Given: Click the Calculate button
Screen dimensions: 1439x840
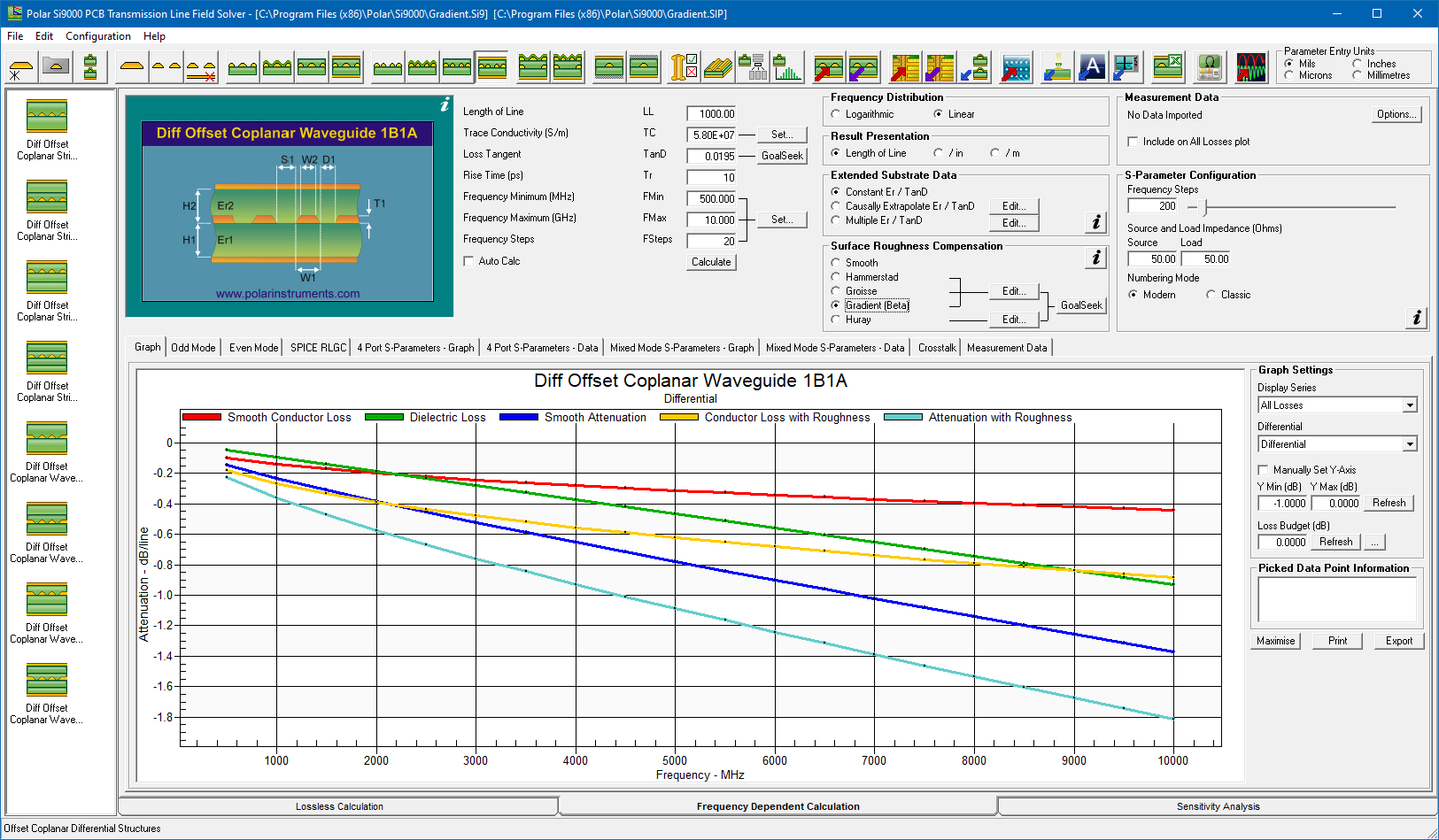Looking at the screenshot, I should [711, 262].
